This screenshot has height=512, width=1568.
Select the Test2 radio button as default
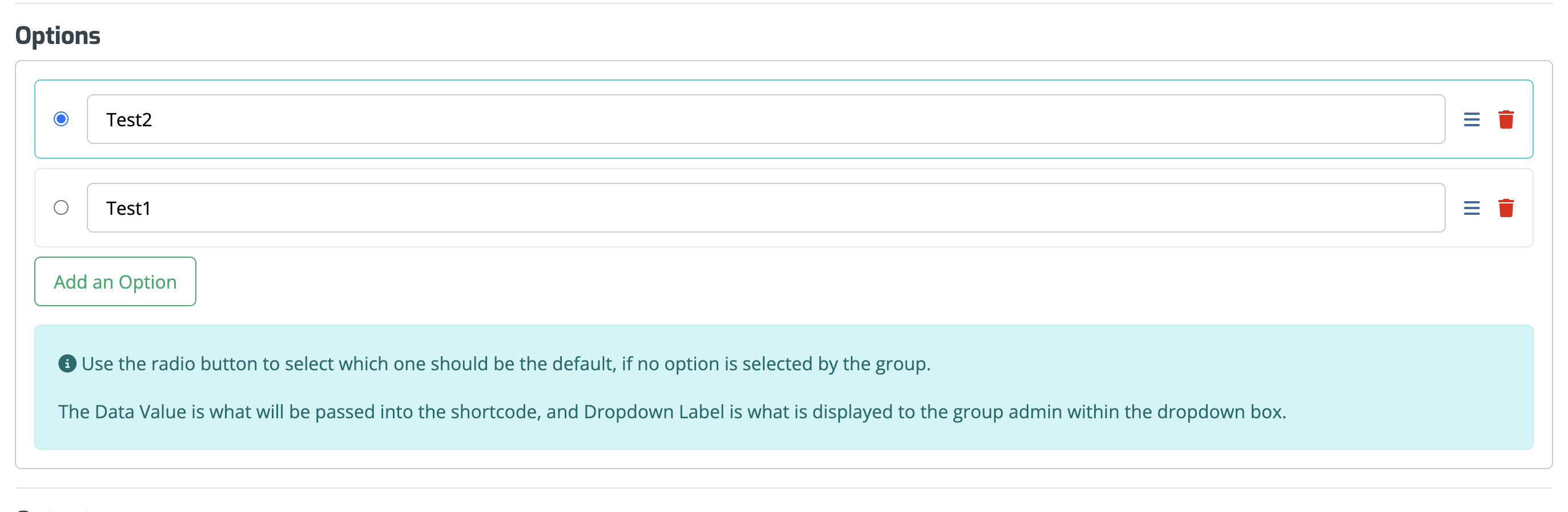pos(61,119)
